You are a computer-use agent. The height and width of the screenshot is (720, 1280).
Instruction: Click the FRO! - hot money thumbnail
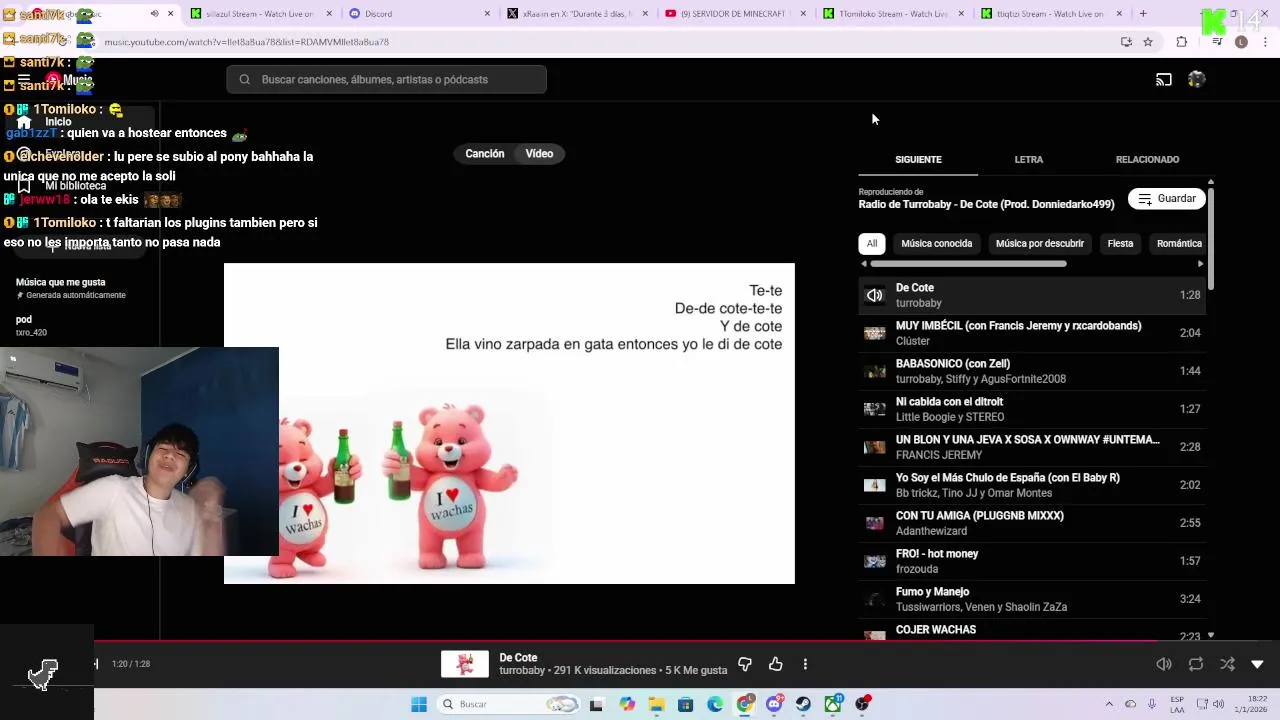pyautogui.click(x=875, y=561)
